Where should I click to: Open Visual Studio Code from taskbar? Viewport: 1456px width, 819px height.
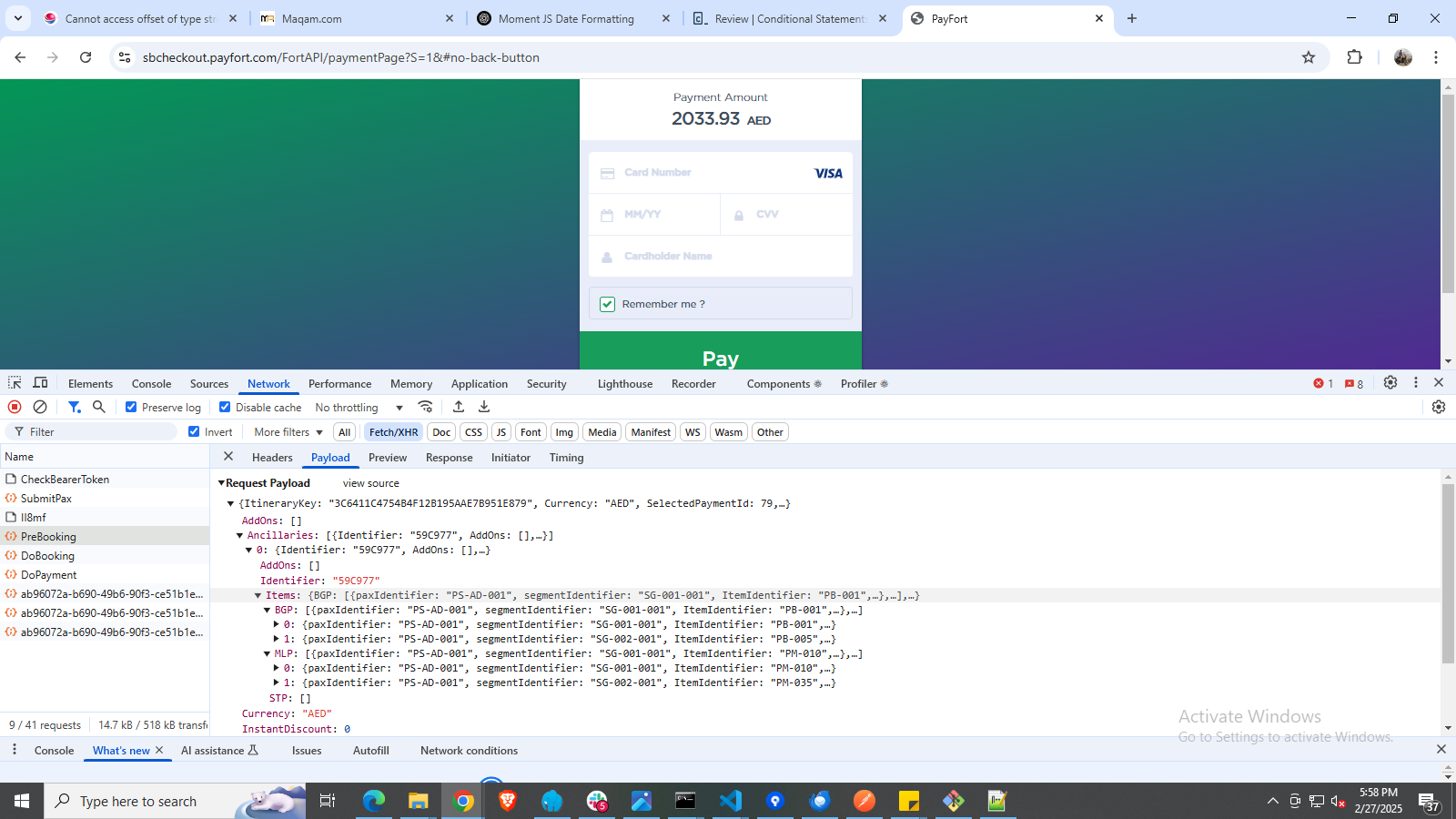click(731, 801)
